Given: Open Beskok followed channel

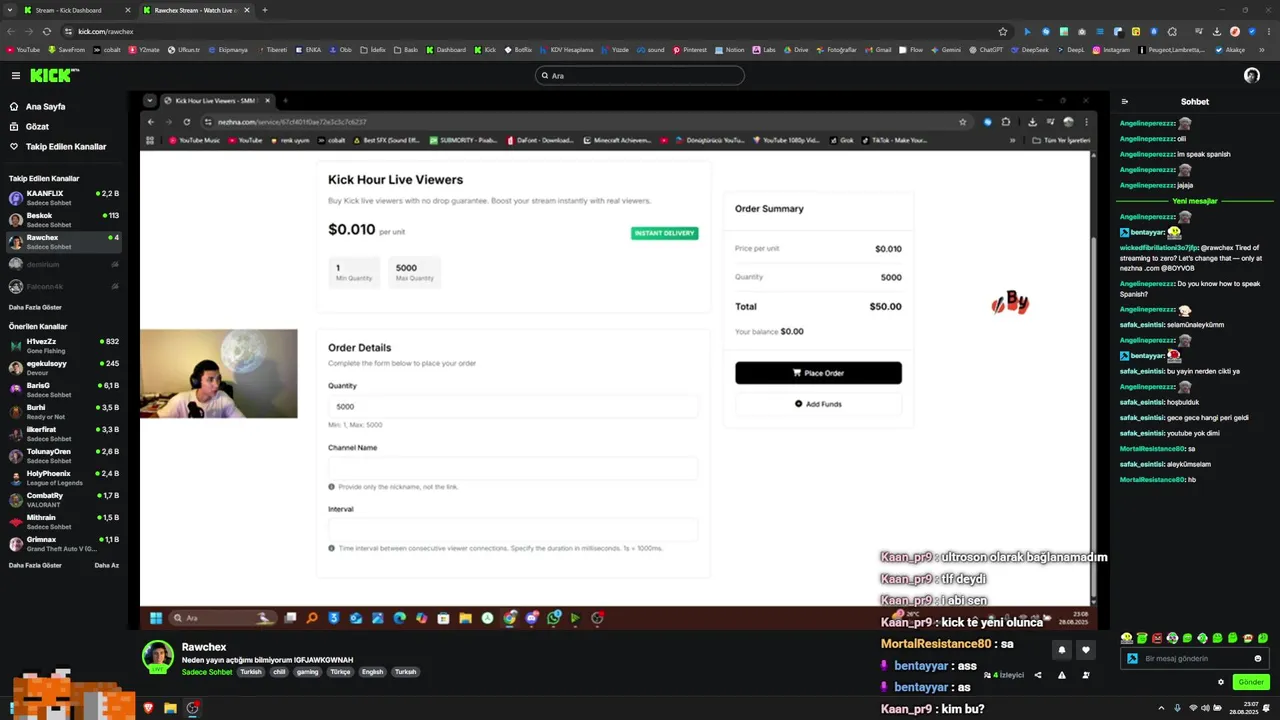Looking at the screenshot, I should (64, 219).
